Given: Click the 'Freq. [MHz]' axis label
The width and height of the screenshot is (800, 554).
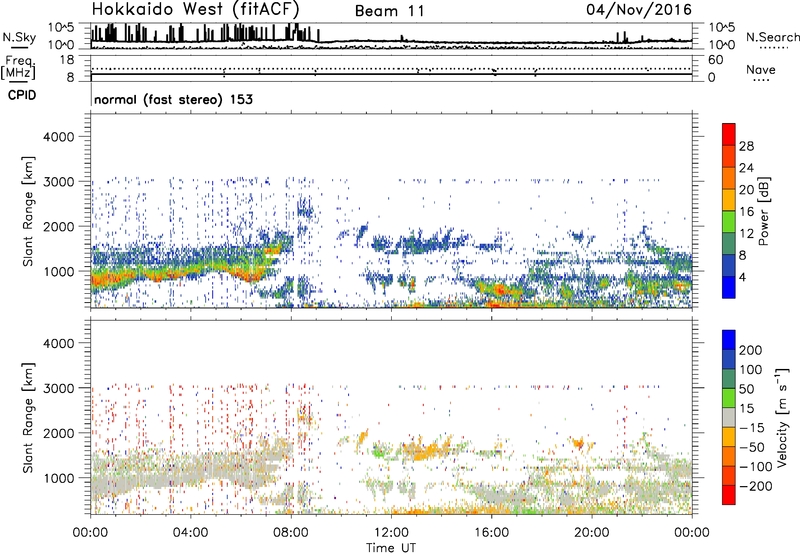Looking at the screenshot, I should click(19, 68).
